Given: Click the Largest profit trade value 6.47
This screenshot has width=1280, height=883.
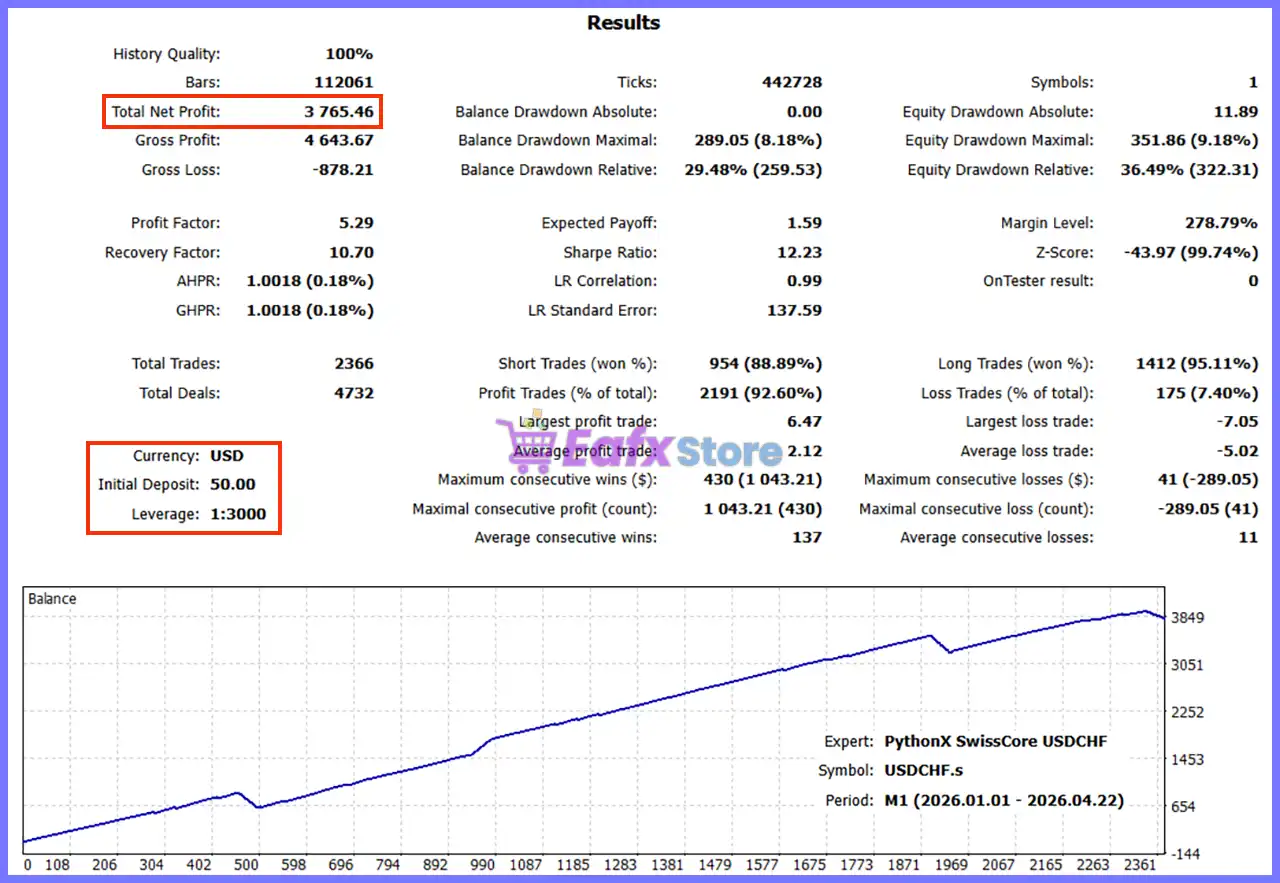Looking at the screenshot, I should point(806,422).
